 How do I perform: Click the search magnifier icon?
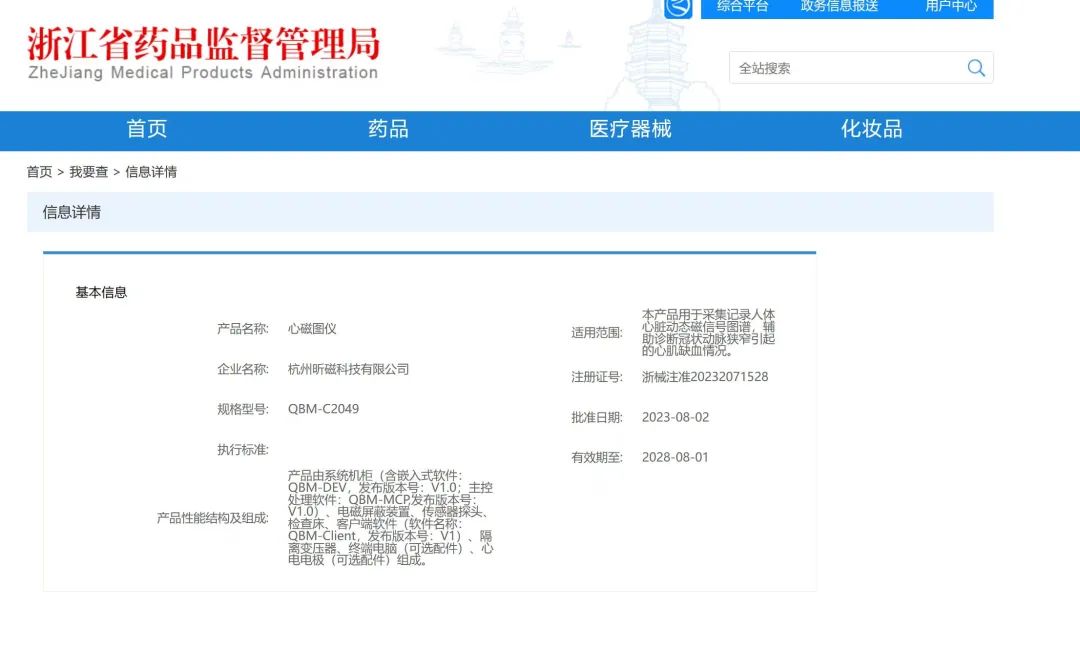976,68
